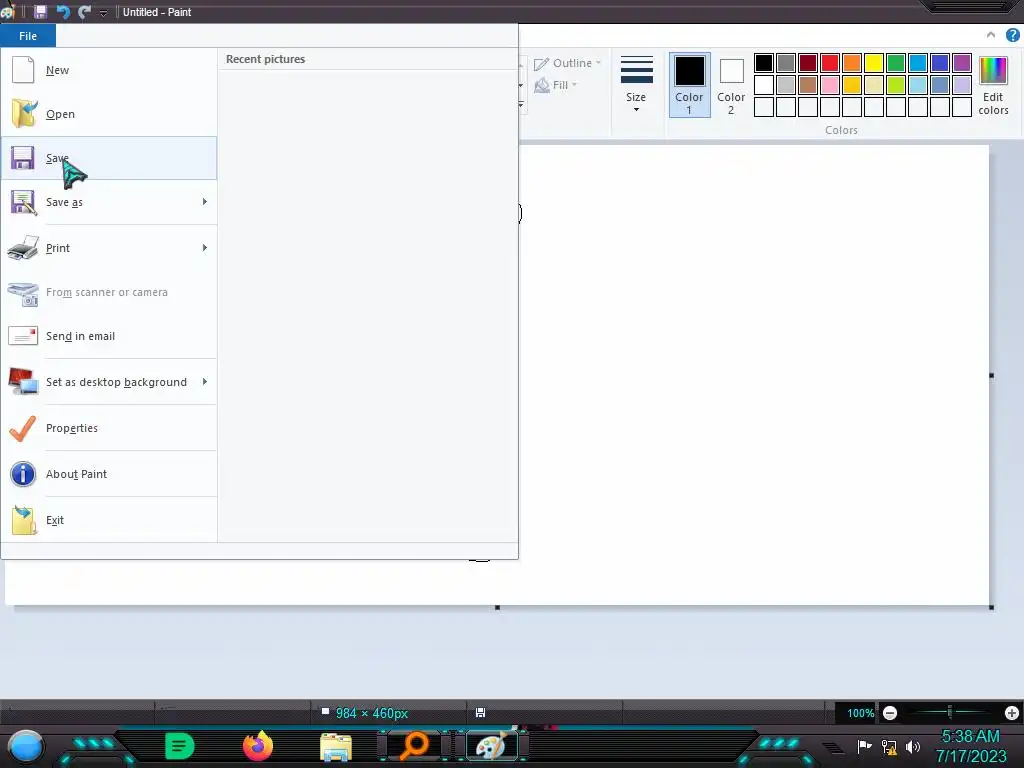Select the Color 1 button

[x=690, y=85]
